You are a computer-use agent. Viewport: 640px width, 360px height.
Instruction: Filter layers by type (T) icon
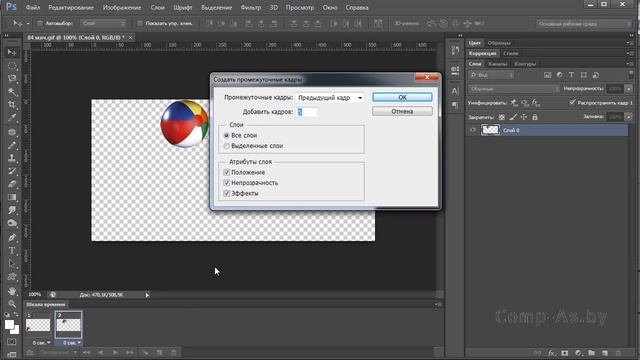pos(571,75)
